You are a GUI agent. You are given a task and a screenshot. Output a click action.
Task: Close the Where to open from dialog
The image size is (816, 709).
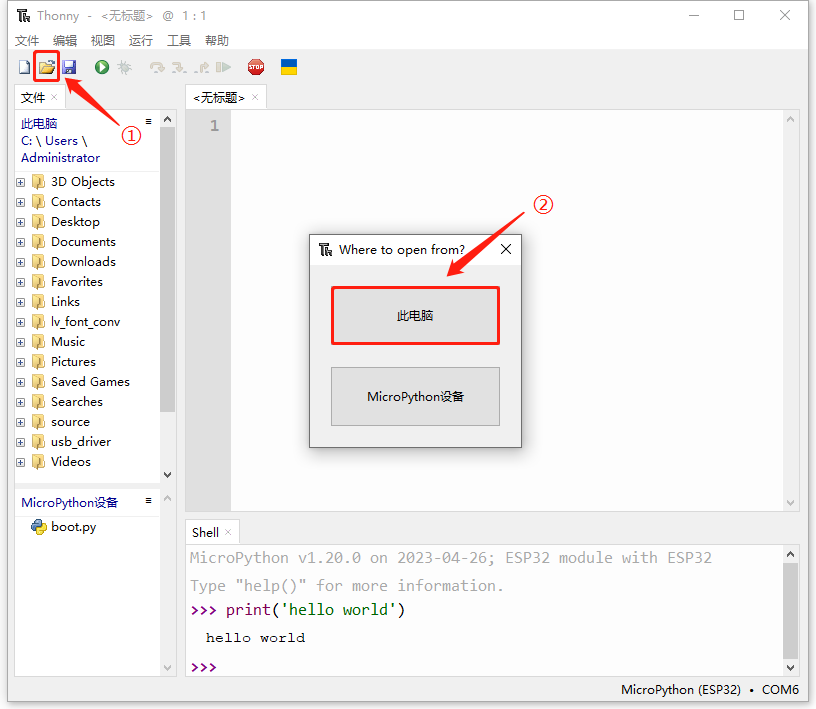[506, 249]
